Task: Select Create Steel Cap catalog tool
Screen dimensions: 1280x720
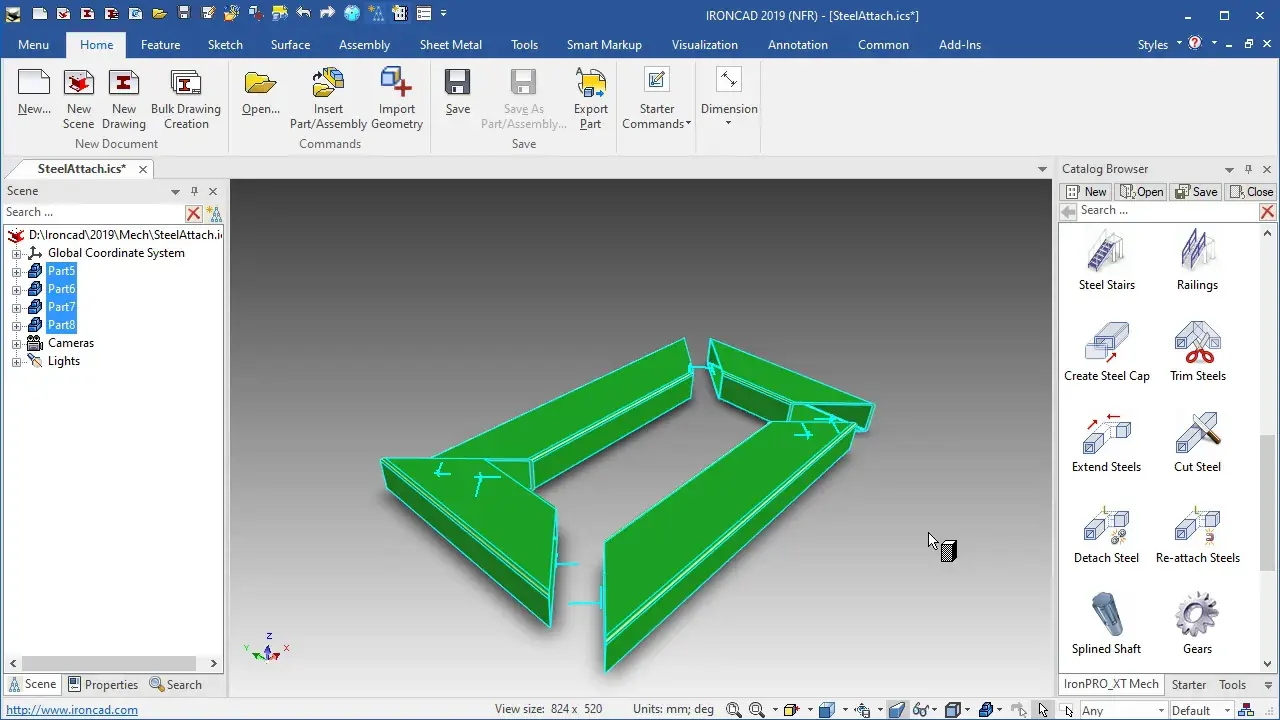Action: pos(1106,352)
